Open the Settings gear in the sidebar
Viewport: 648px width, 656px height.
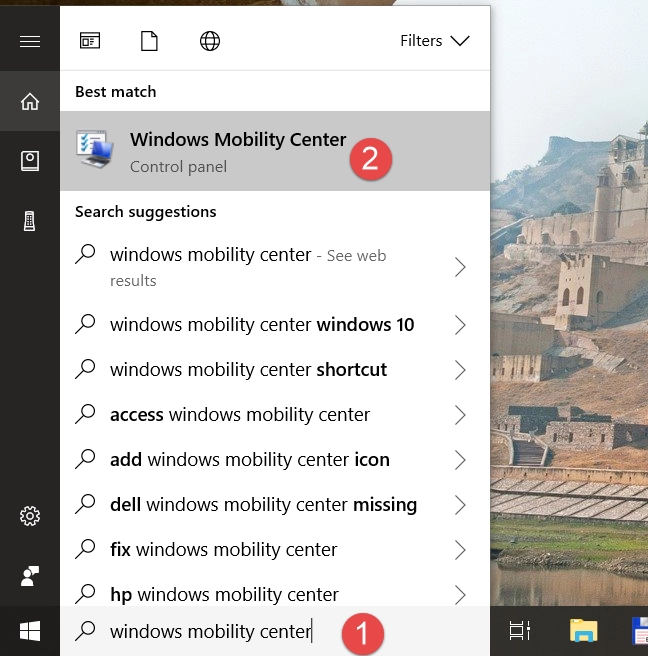pyautogui.click(x=30, y=516)
